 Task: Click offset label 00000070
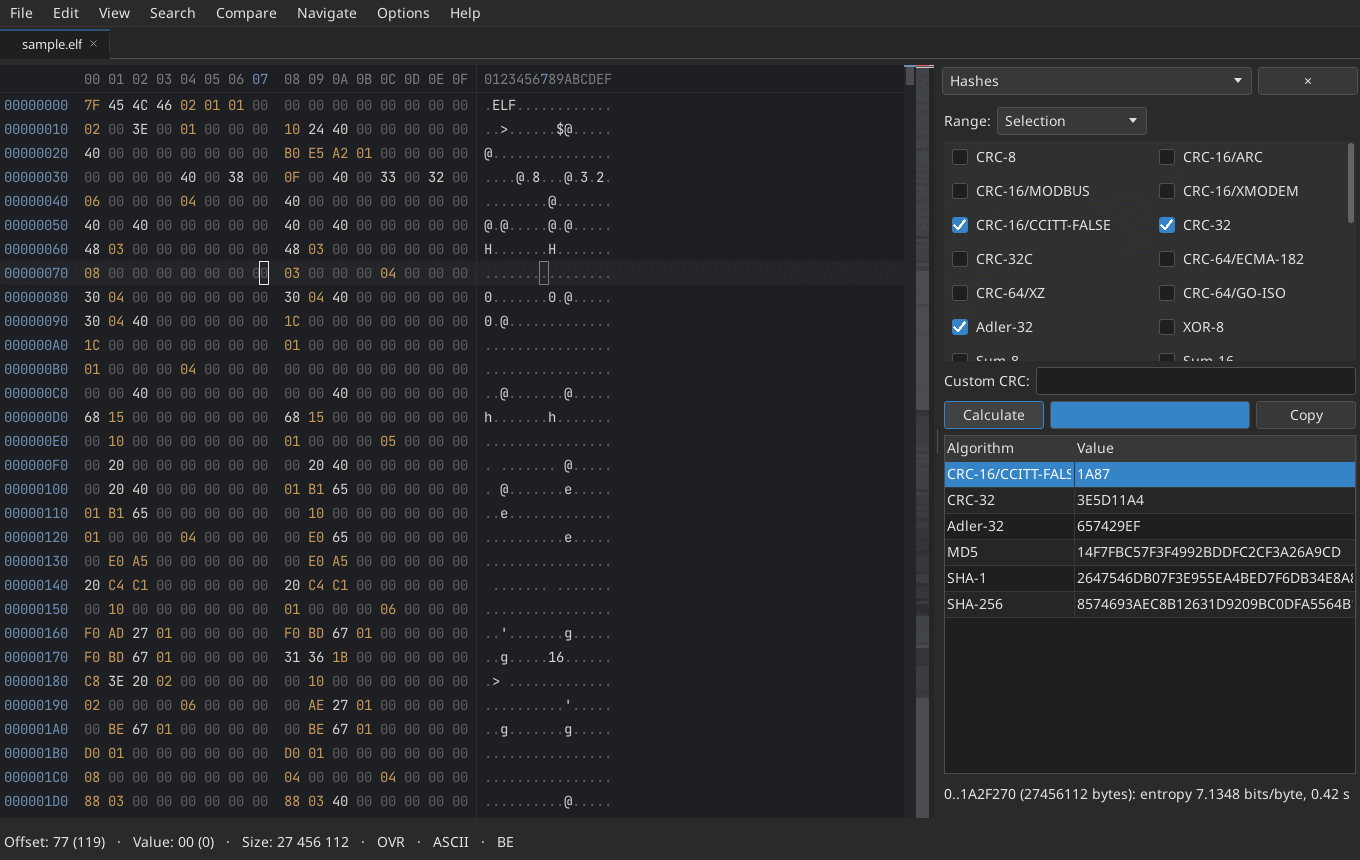pos(36,273)
